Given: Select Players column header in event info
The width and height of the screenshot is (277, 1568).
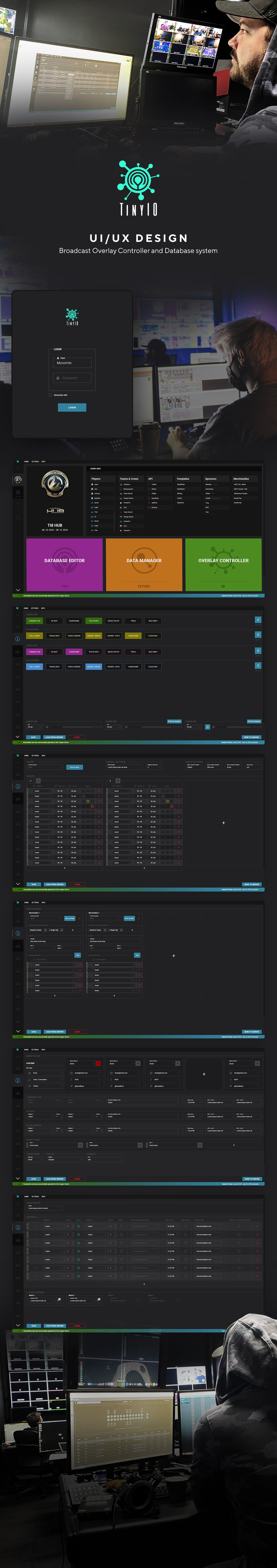Looking at the screenshot, I should (x=96, y=478).
